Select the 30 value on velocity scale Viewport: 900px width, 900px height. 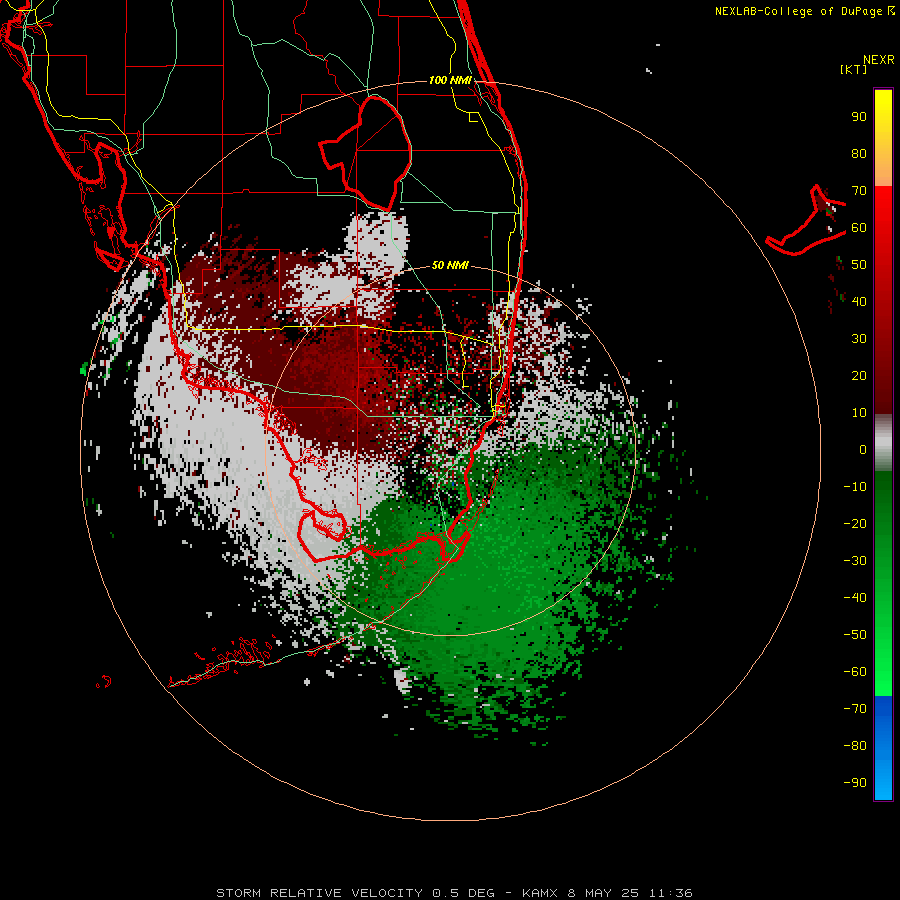pyautogui.click(x=859, y=339)
